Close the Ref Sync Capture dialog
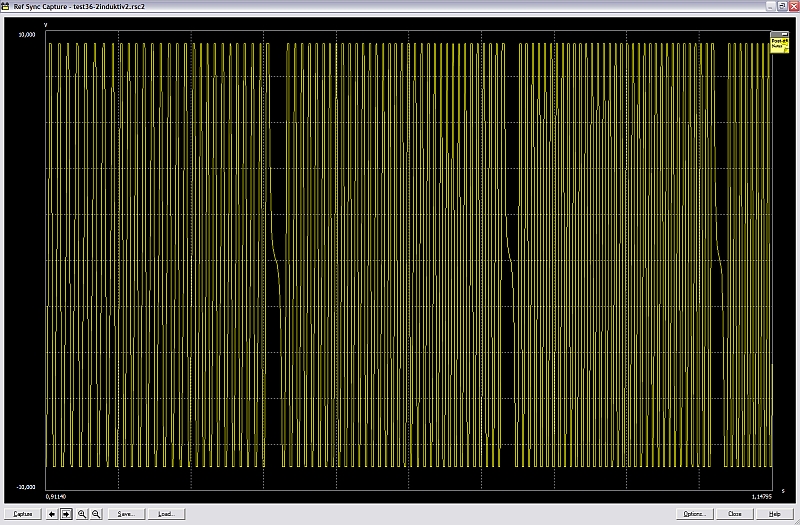800x525 pixels. (735, 514)
